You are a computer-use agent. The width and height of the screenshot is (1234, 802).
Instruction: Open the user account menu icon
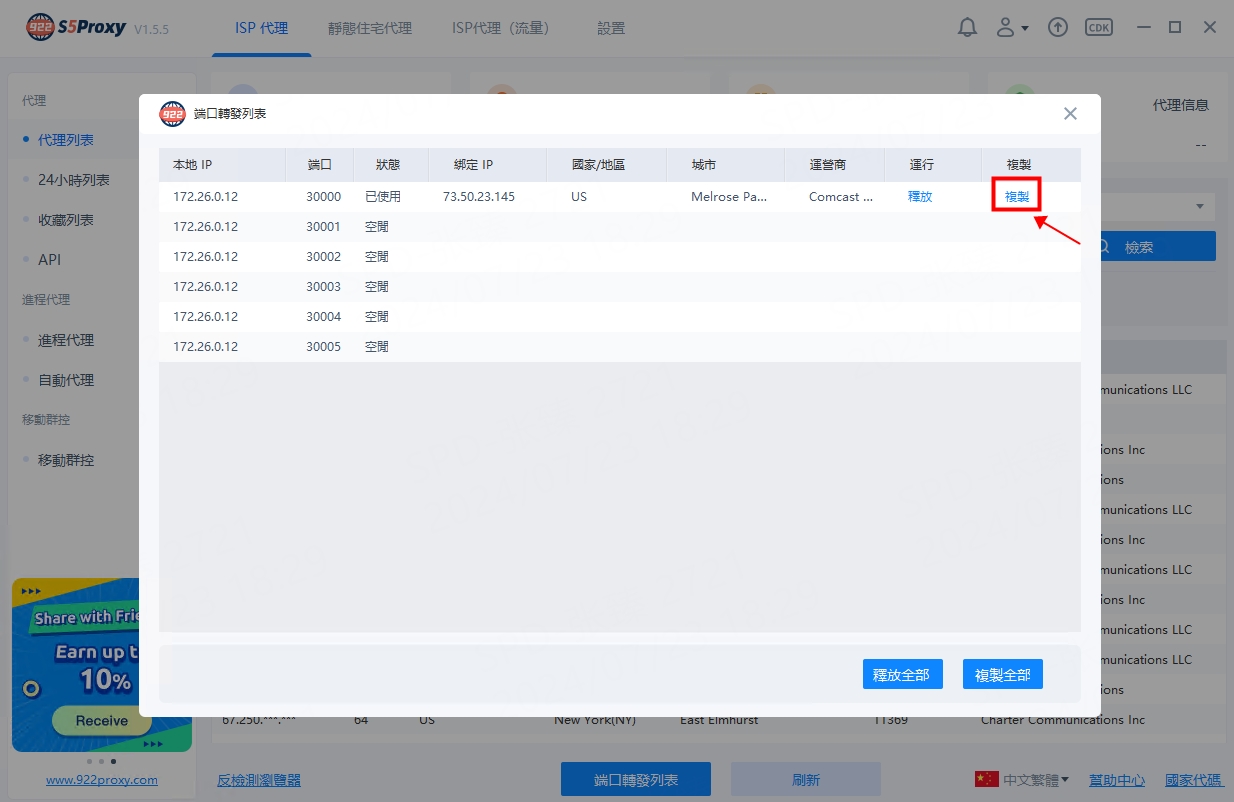click(1005, 28)
